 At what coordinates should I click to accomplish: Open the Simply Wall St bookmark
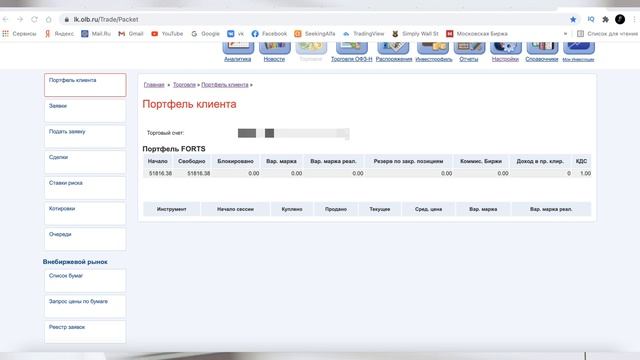click(415, 34)
